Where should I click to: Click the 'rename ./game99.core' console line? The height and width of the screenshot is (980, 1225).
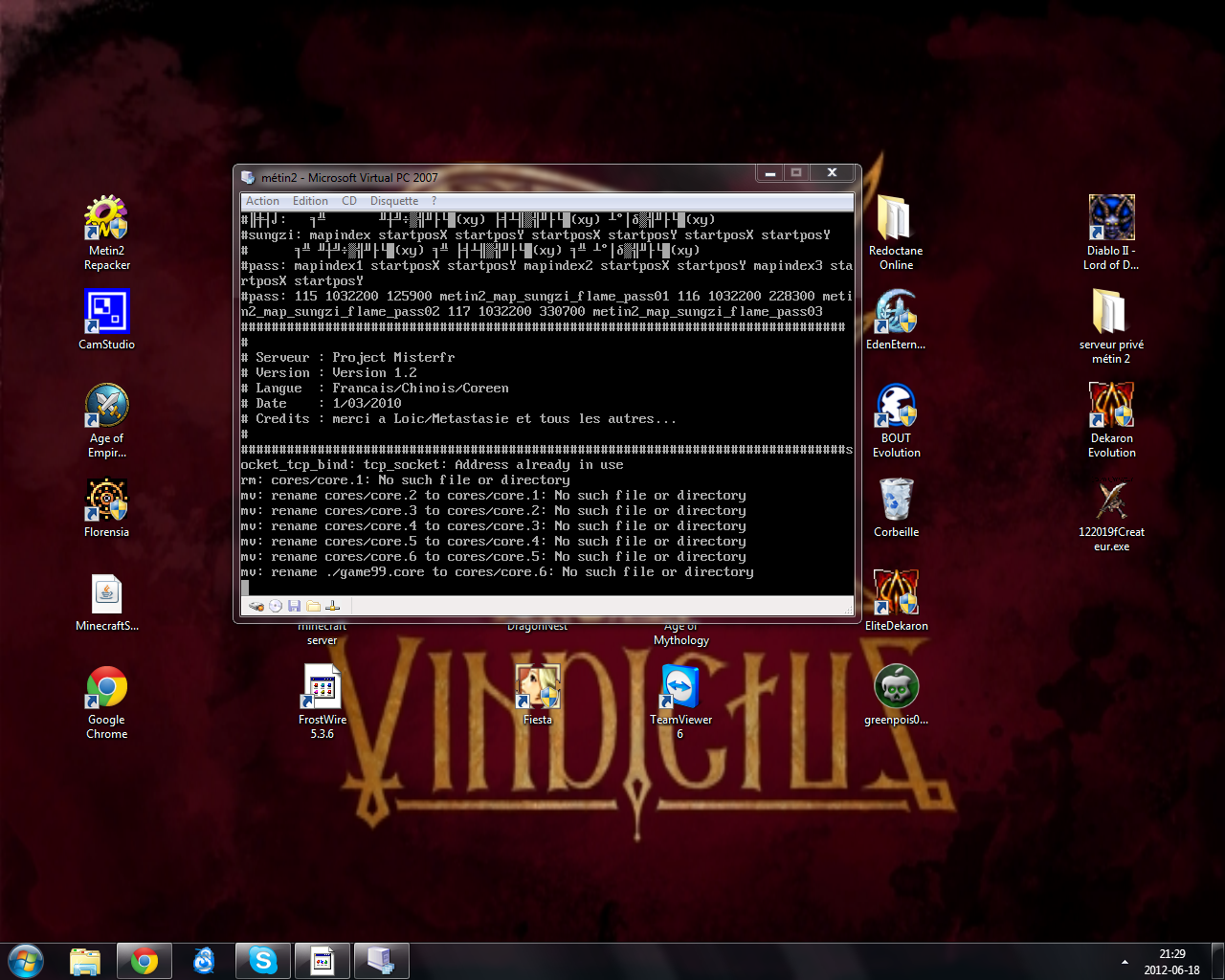[497, 572]
